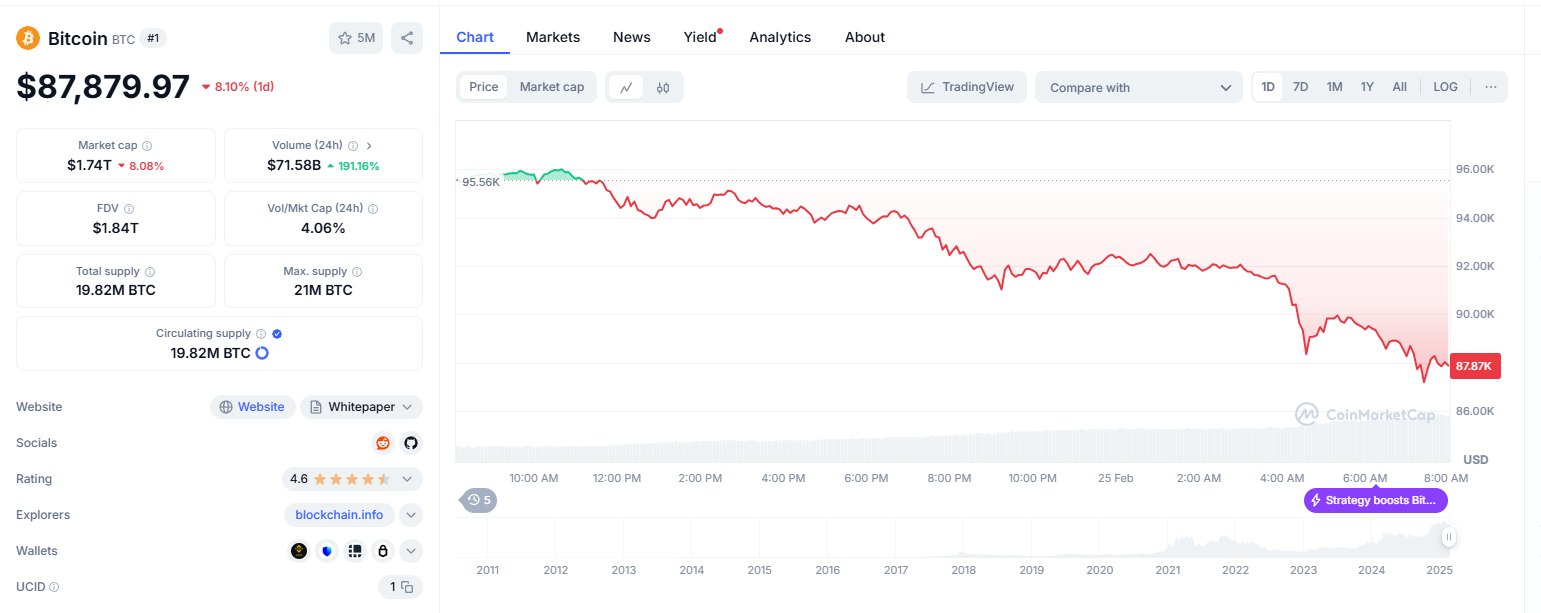Copy the UCID value
1541x613 pixels.
click(407, 587)
